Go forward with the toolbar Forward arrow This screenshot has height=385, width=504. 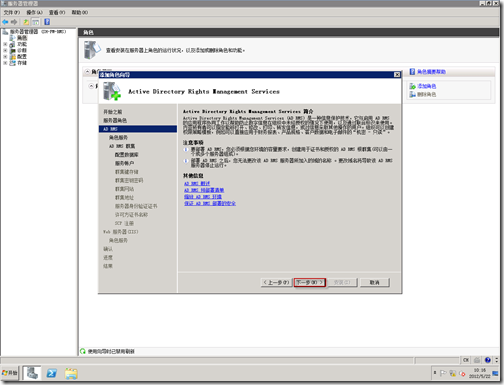(14, 22)
